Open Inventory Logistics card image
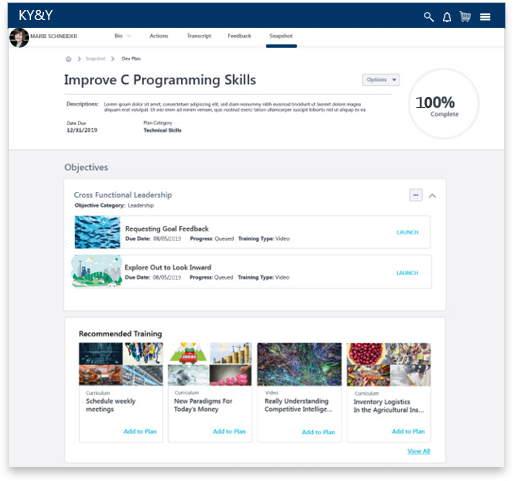The image size is (513, 481). click(389, 364)
